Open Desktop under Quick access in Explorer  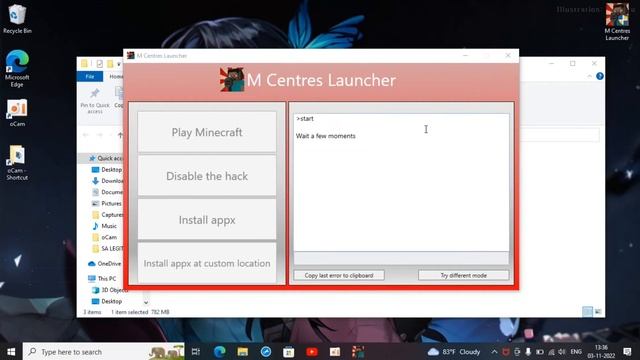point(107,169)
